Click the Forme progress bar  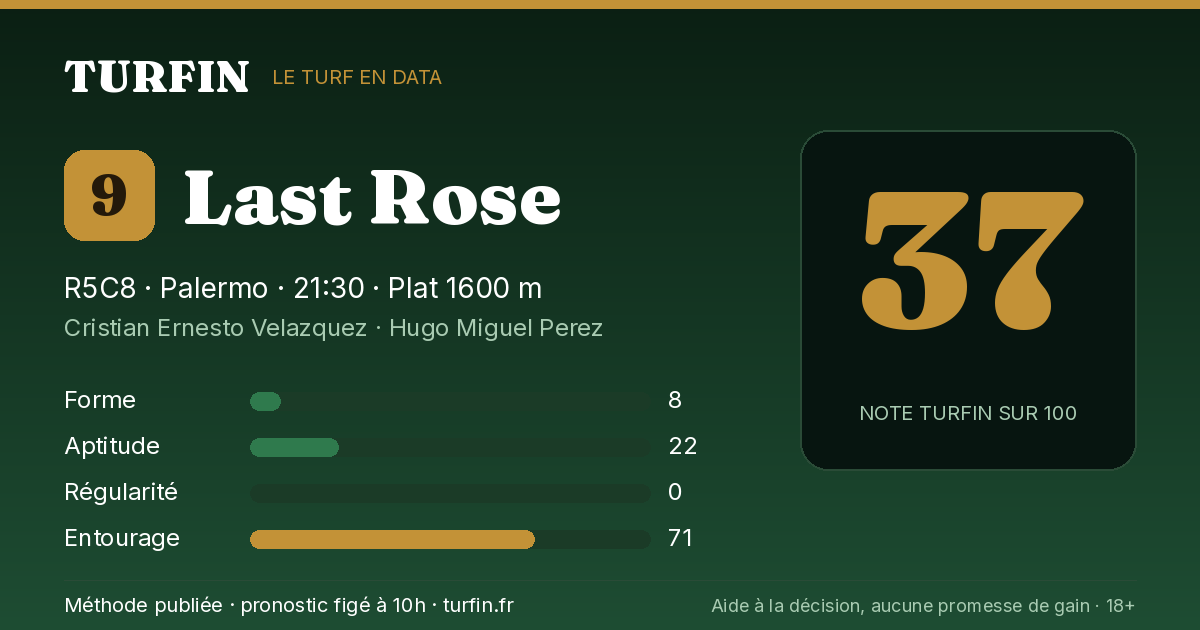click(450, 402)
